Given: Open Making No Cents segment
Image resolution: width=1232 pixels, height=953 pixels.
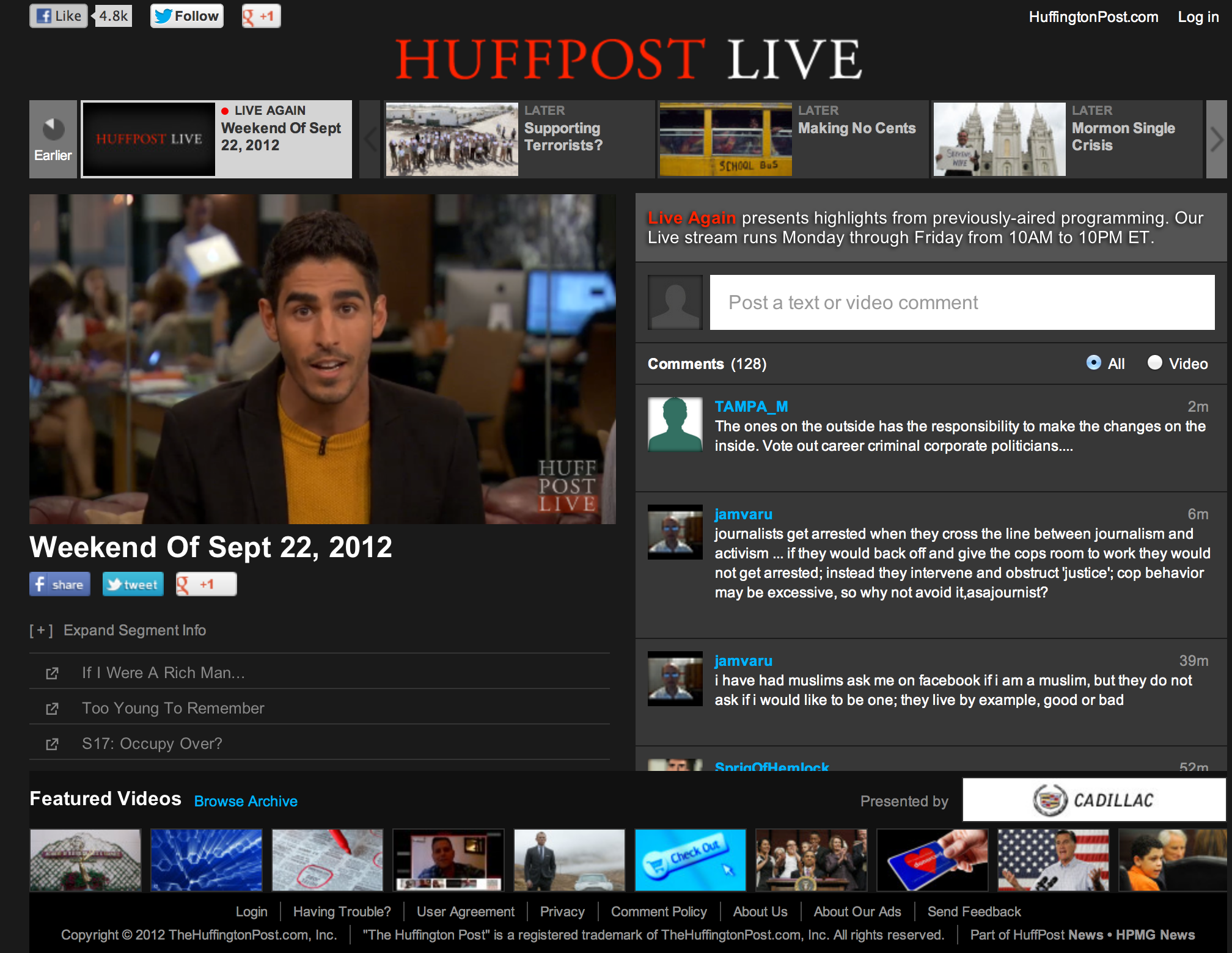Looking at the screenshot, I should [793, 139].
